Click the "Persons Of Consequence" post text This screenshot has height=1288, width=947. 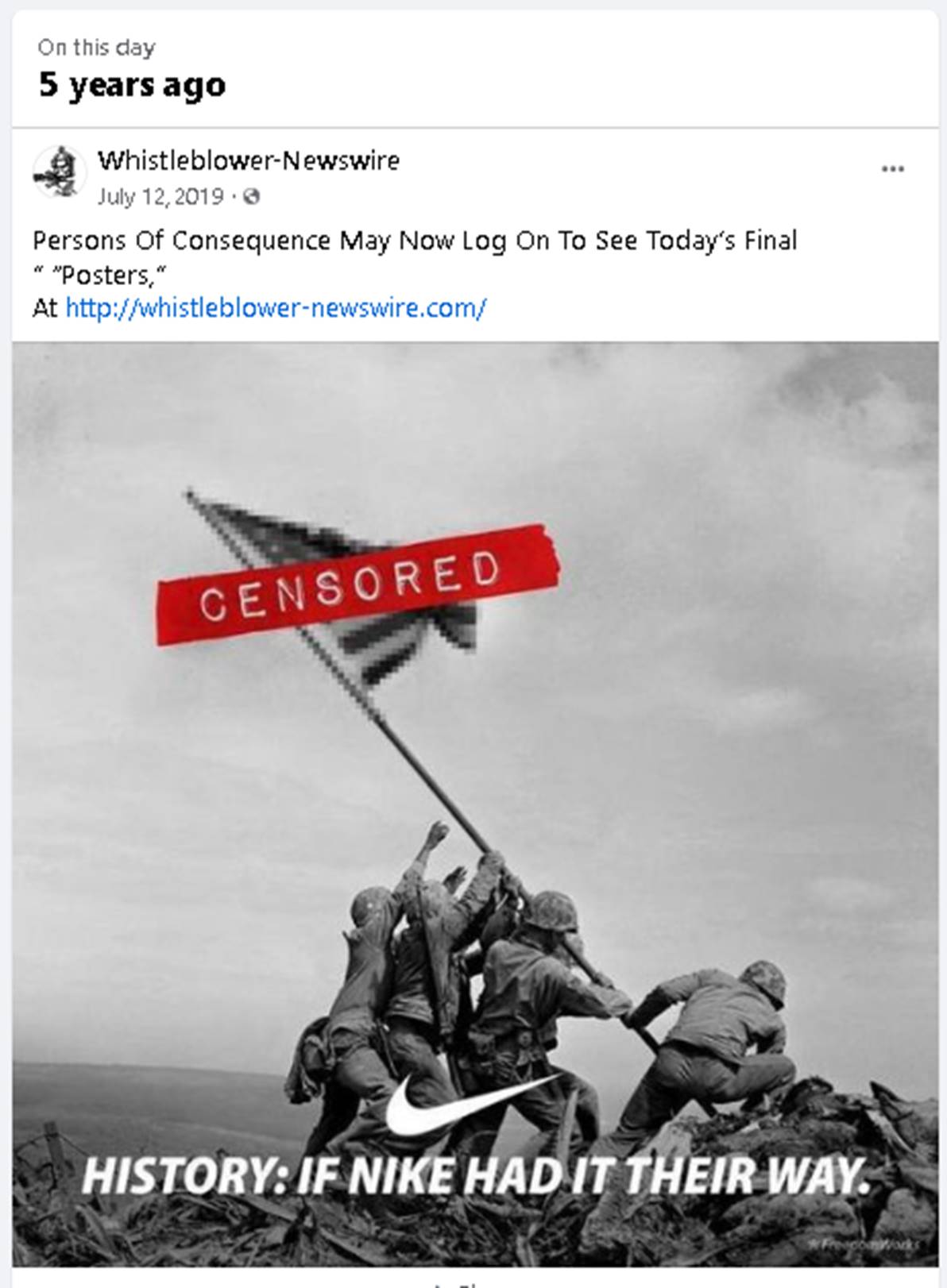pyautogui.click(x=182, y=241)
